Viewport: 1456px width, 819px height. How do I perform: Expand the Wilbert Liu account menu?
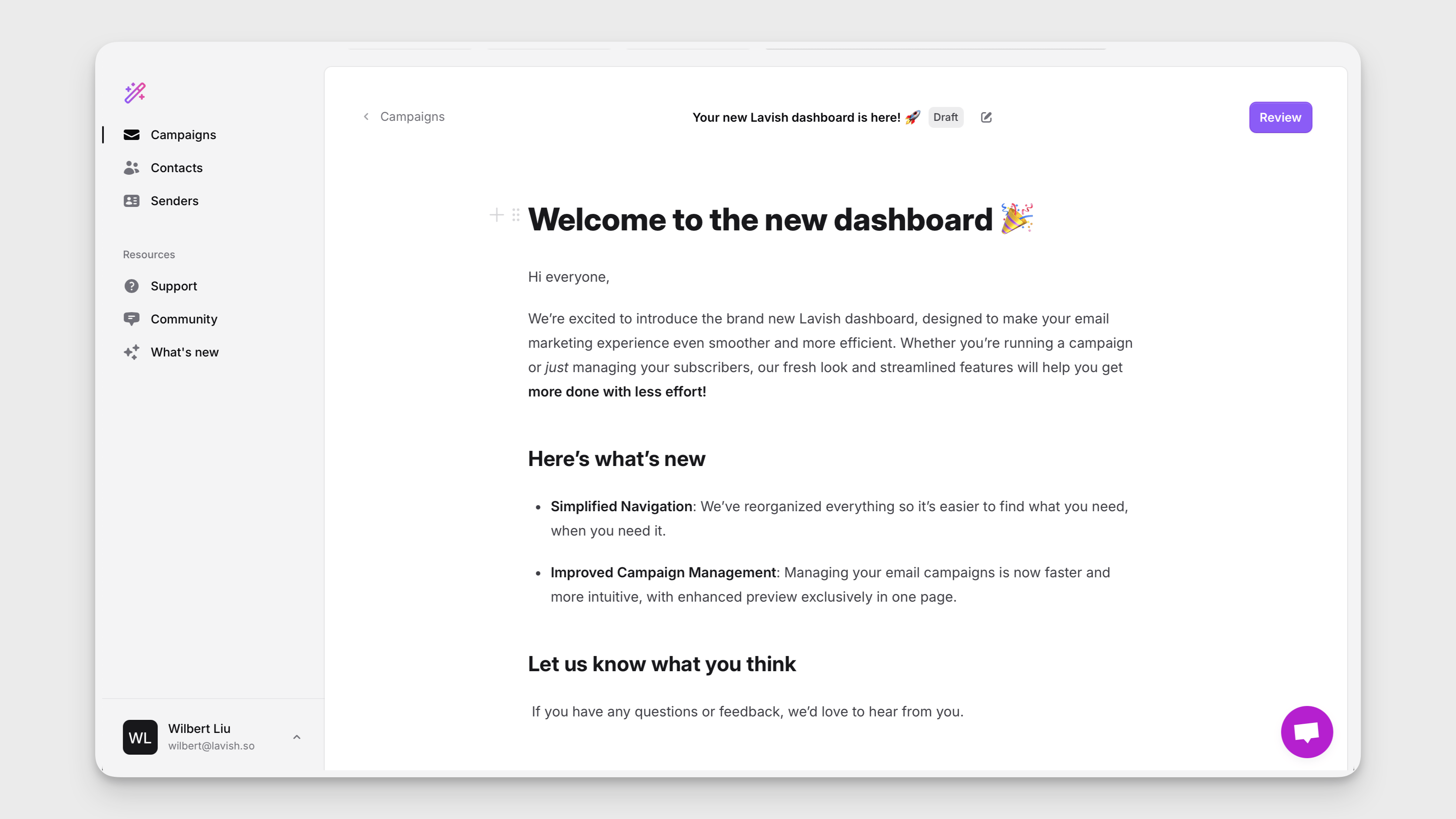pos(297,737)
